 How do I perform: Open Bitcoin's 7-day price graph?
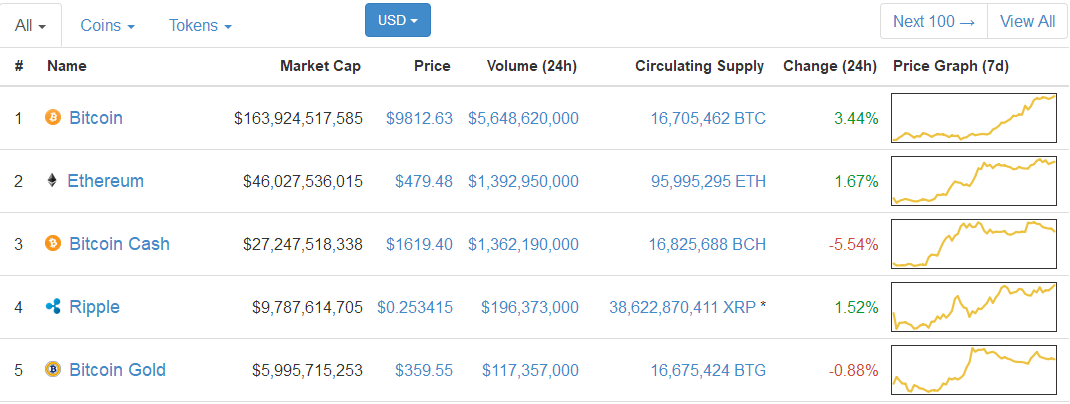973,118
